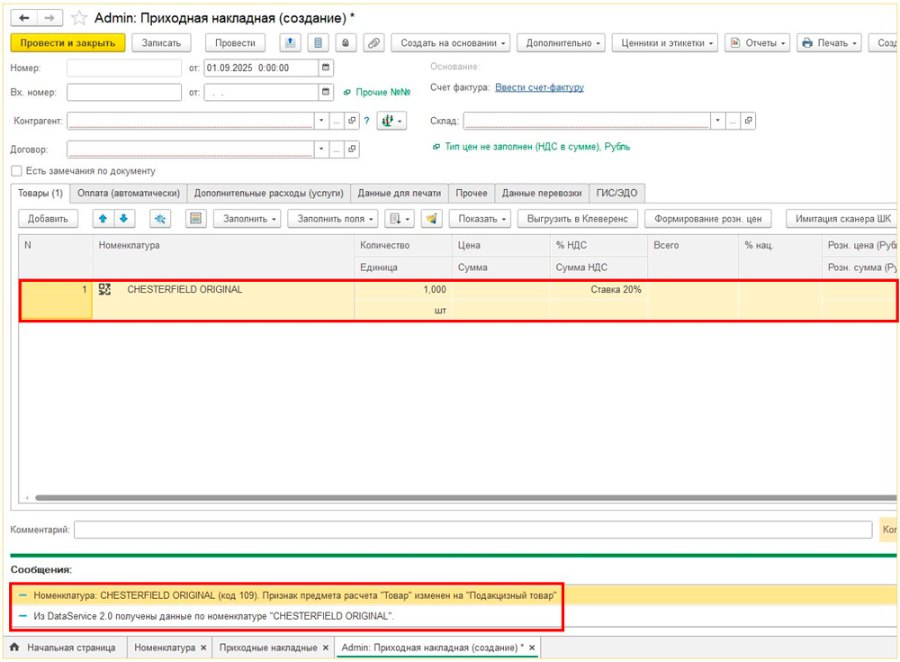
Task: Open the calendar picker beside the 01.09.2025 date
Action: tap(325, 68)
